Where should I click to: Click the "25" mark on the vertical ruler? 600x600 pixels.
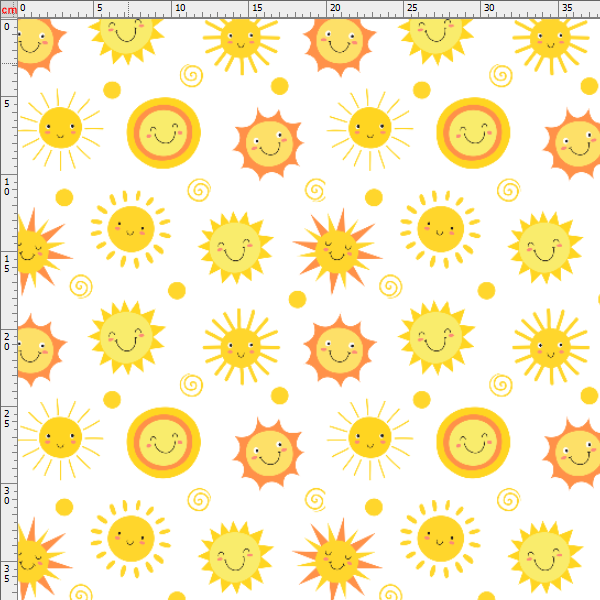click(7, 418)
